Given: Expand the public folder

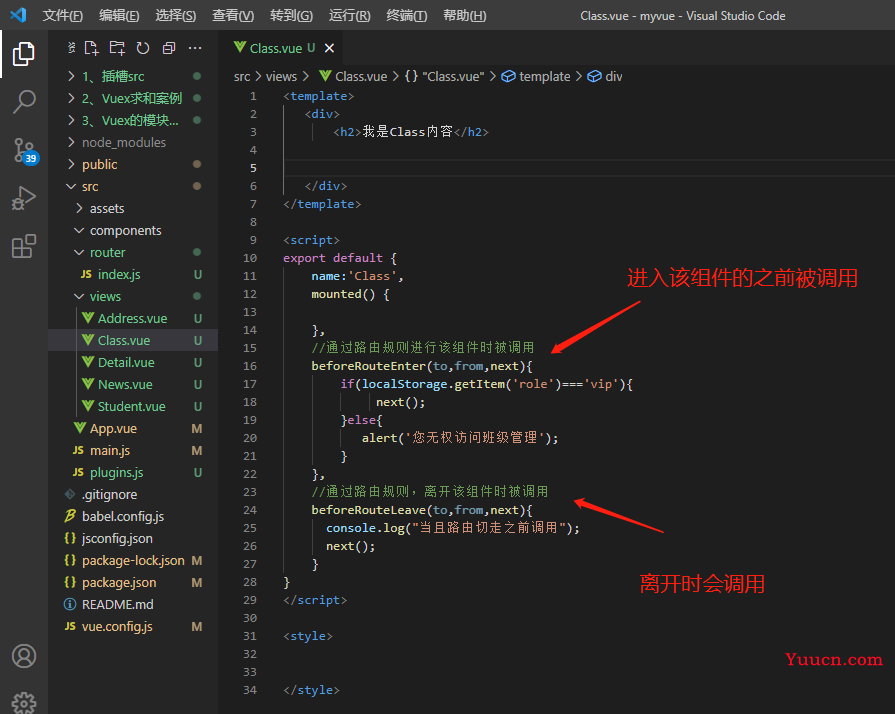Looking at the screenshot, I should 133,164.
